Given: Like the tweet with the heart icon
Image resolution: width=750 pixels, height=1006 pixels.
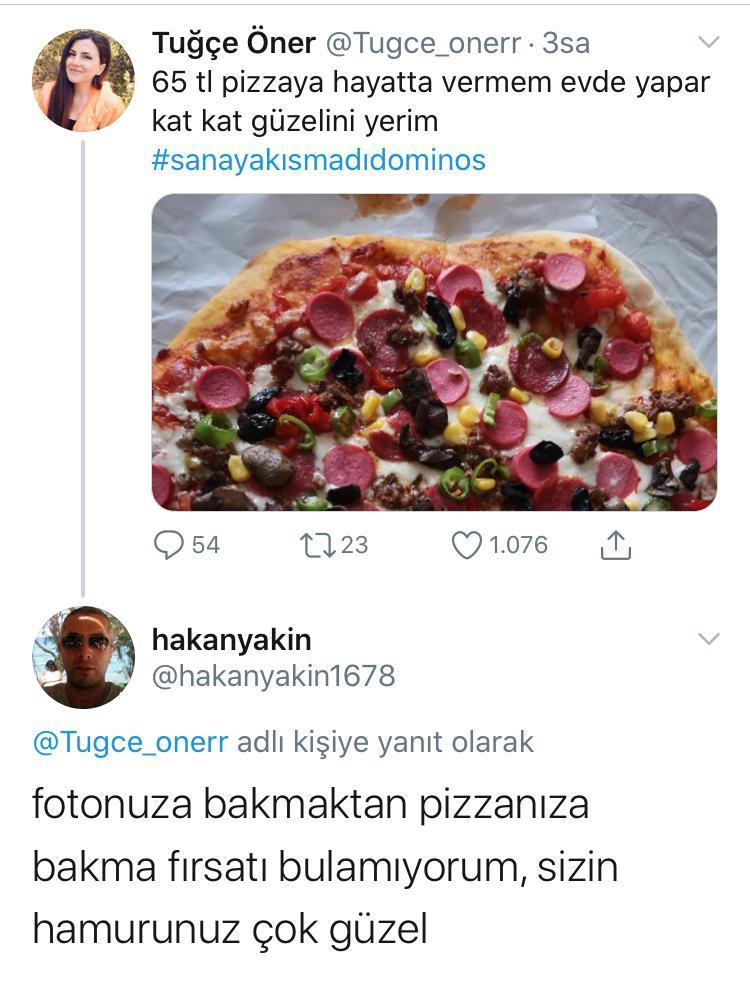Looking at the screenshot, I should (466, 544).
